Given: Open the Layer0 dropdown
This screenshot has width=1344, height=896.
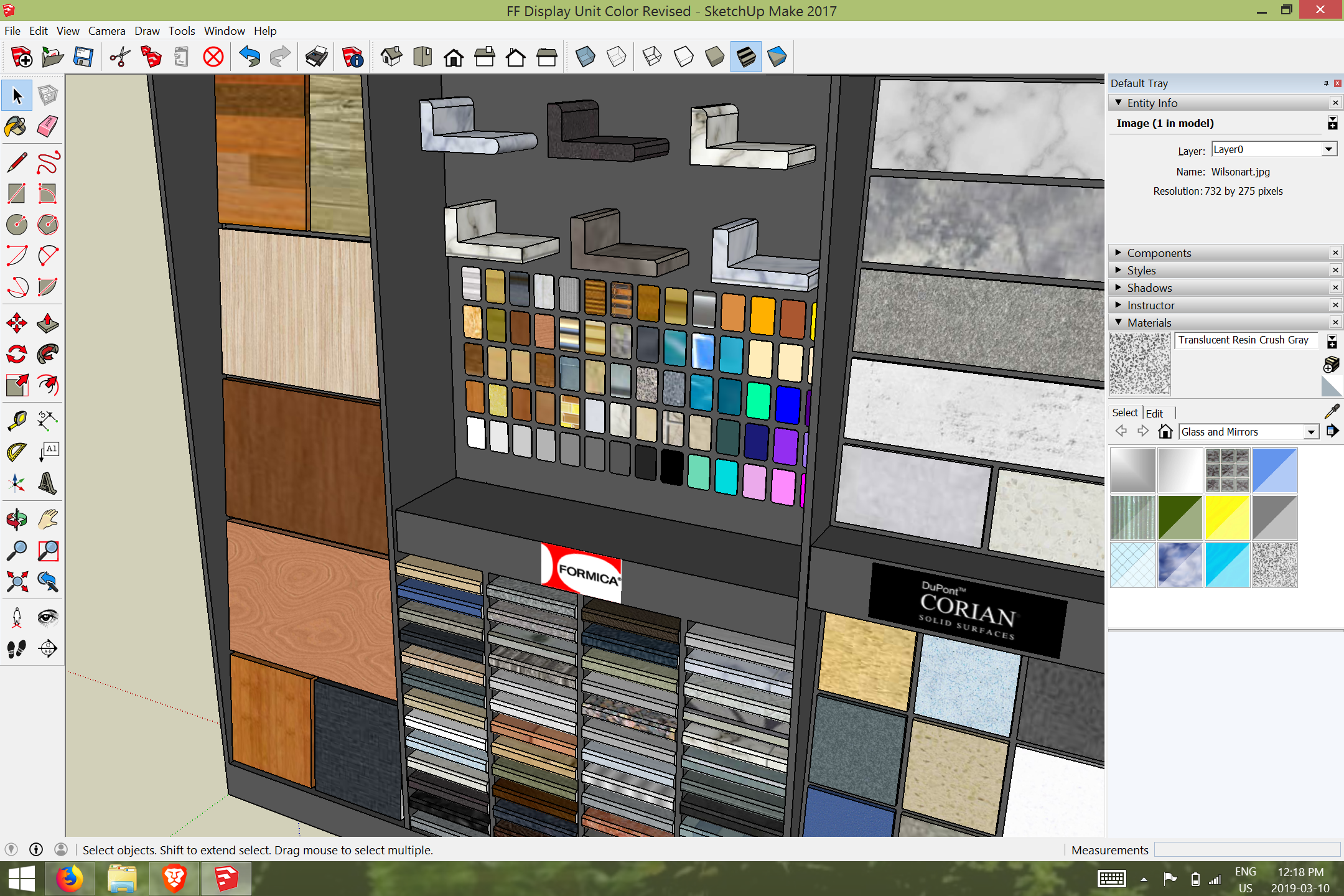Looking at the screenshot, I should (1328, 149).
